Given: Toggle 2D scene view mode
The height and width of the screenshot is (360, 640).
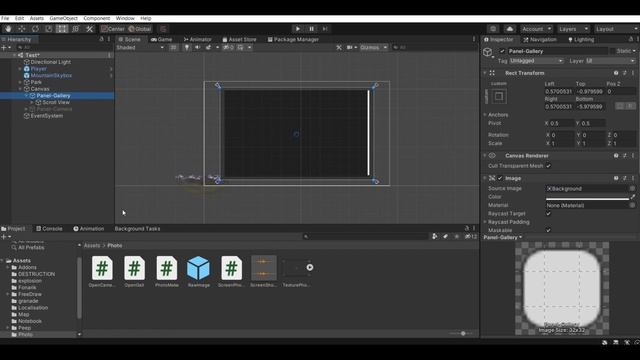Looking at the screenshot, I should [174, 47].
